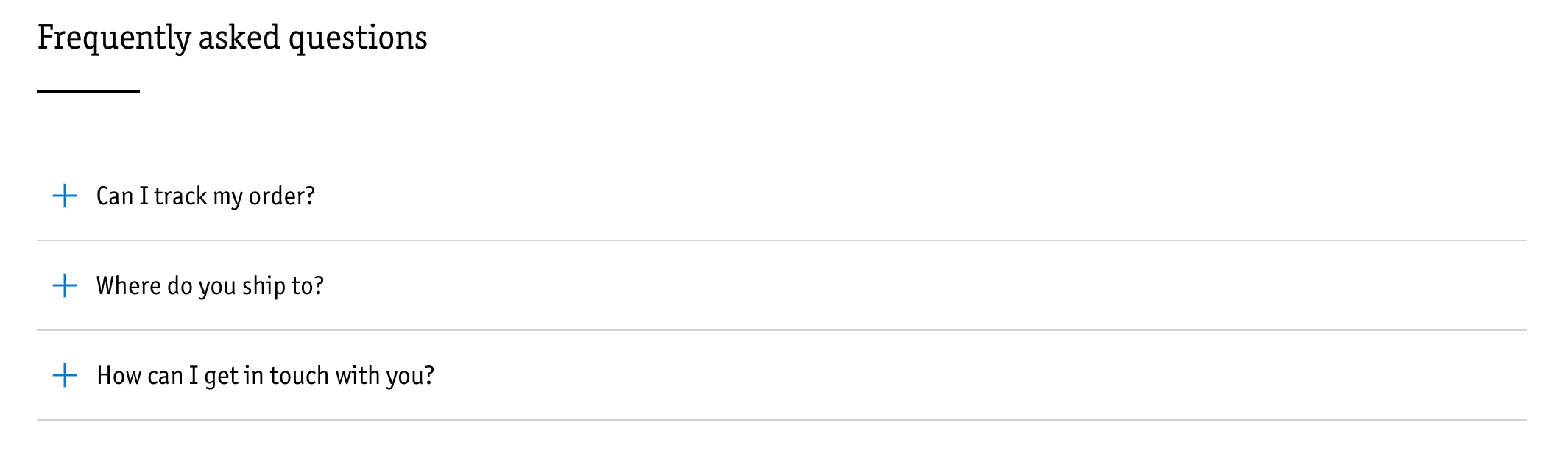Select the word "ship" in the second question
1568x453 pixels.
tap(264, 285)
